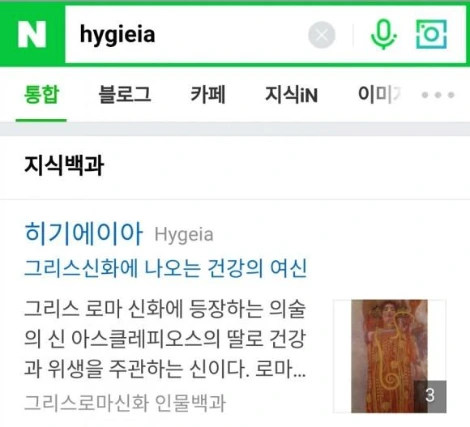Tap the green Naver N logo

32,34
